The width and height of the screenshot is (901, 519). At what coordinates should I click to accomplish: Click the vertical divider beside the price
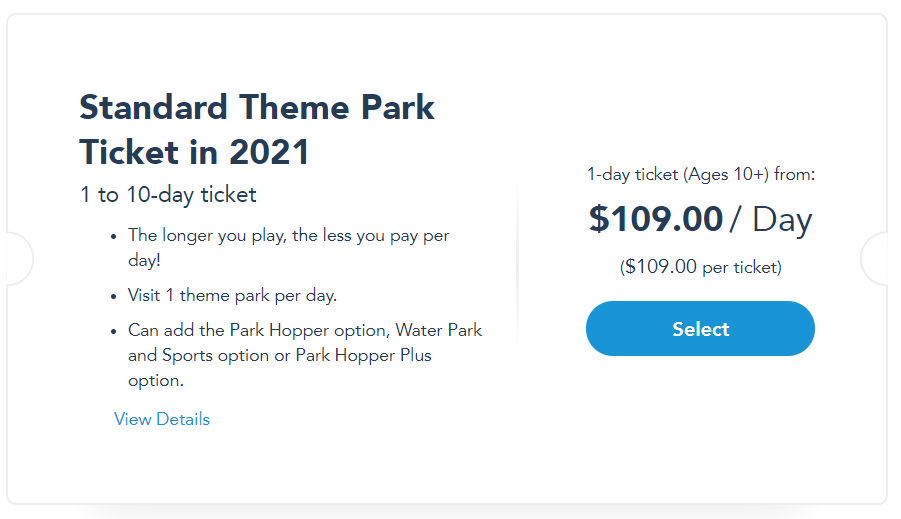[x=517, y=262]
